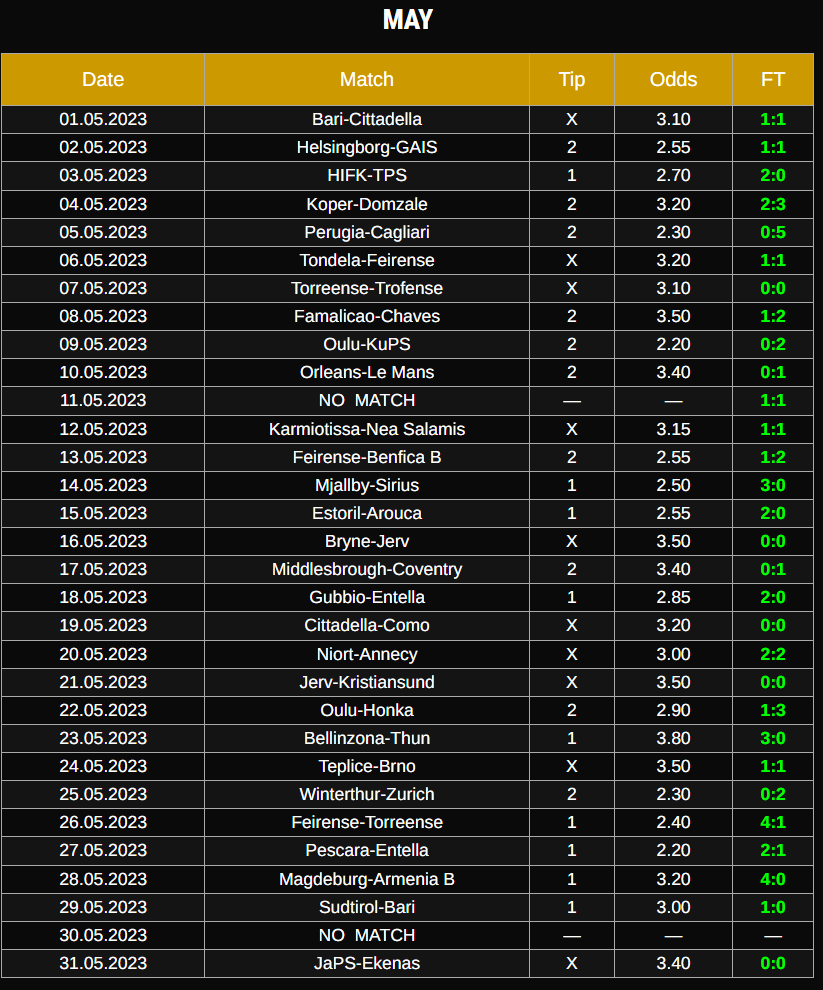Click the 4:1 score for Feirense-Torreense
823x990 pixels.
[773, 822]
